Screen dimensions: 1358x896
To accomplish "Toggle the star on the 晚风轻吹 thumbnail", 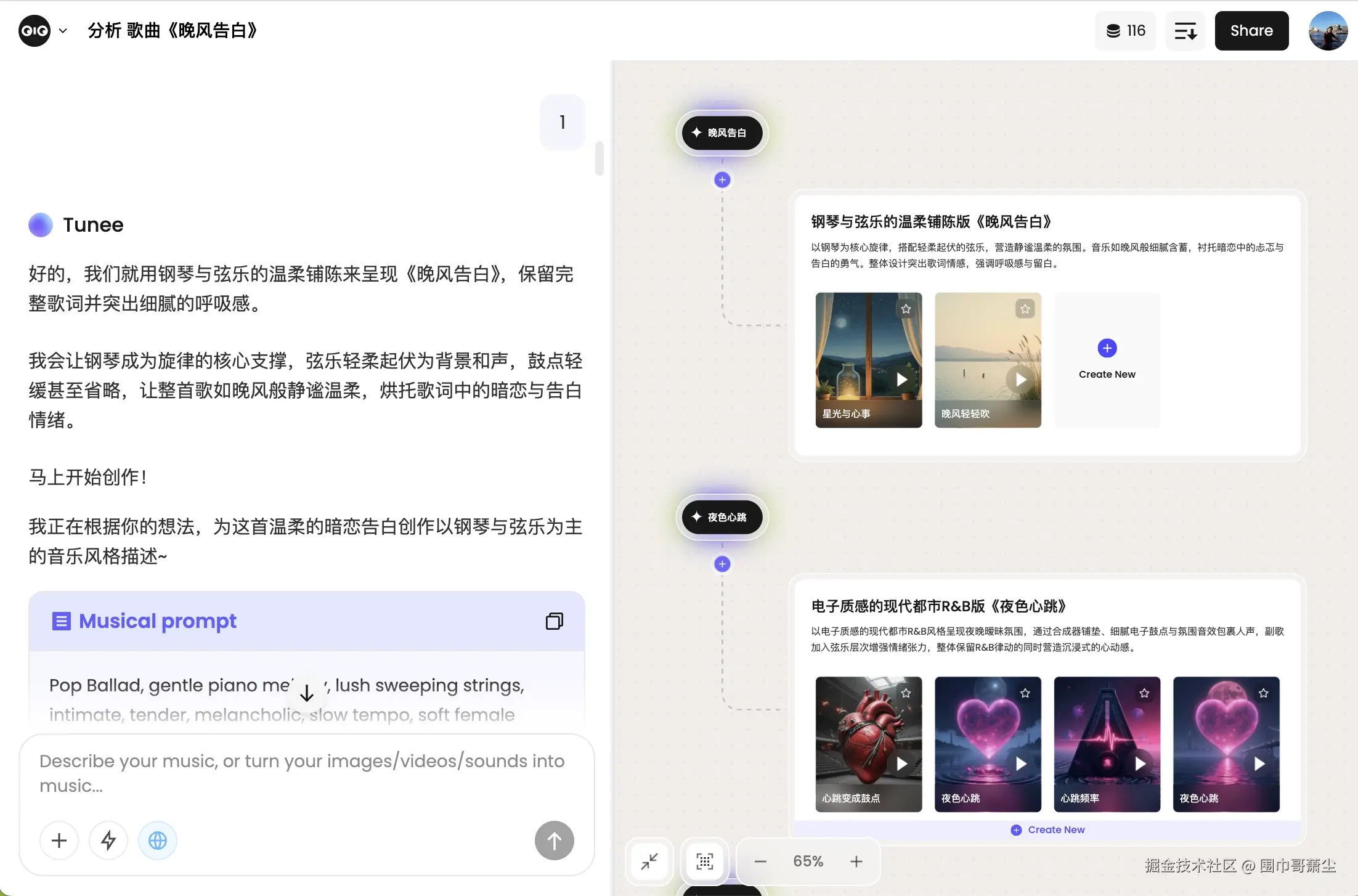I will point(1024,308).
